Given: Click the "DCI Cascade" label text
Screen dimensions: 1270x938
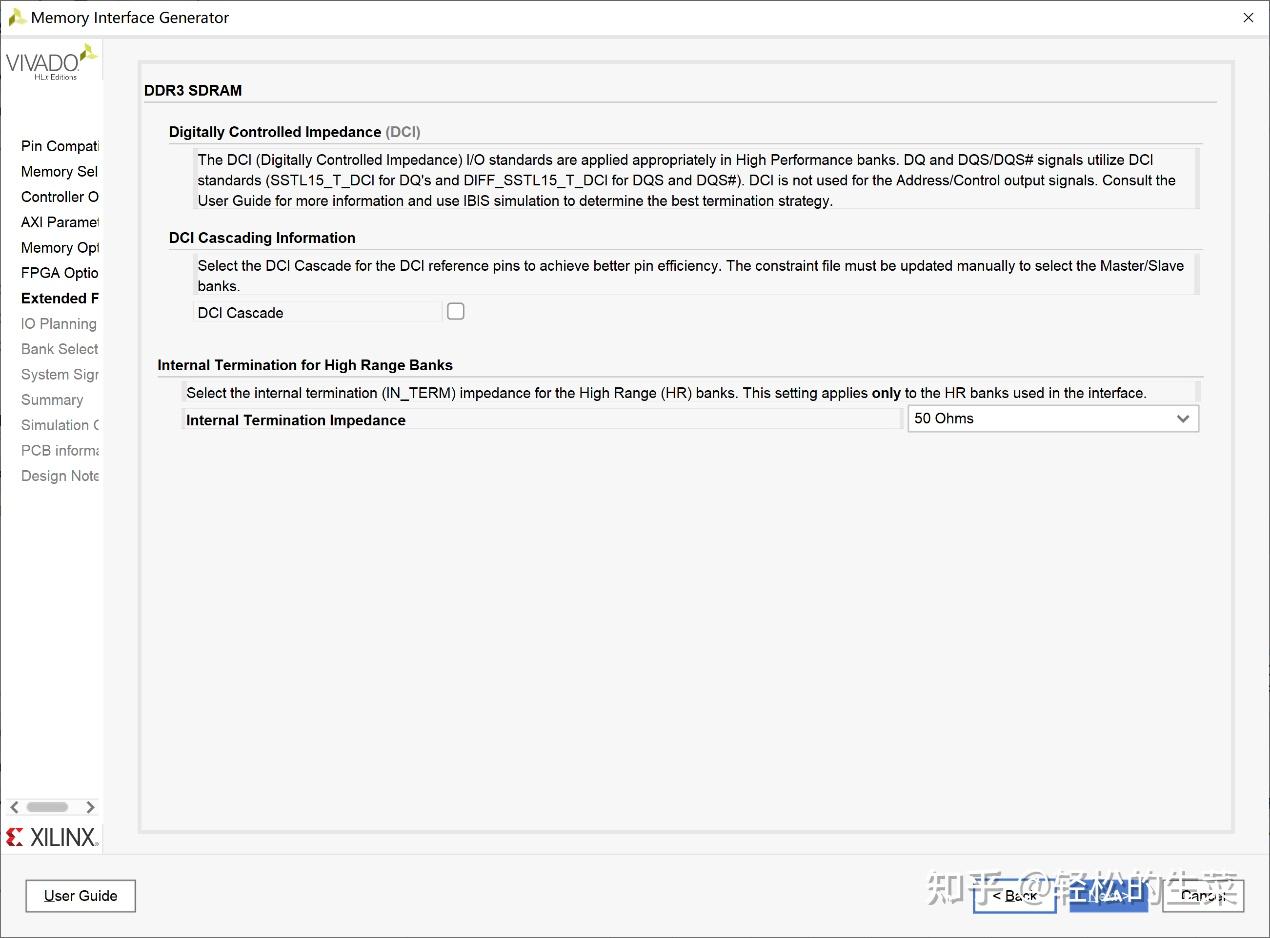Looking at the screenshot, I should (240, 313).
